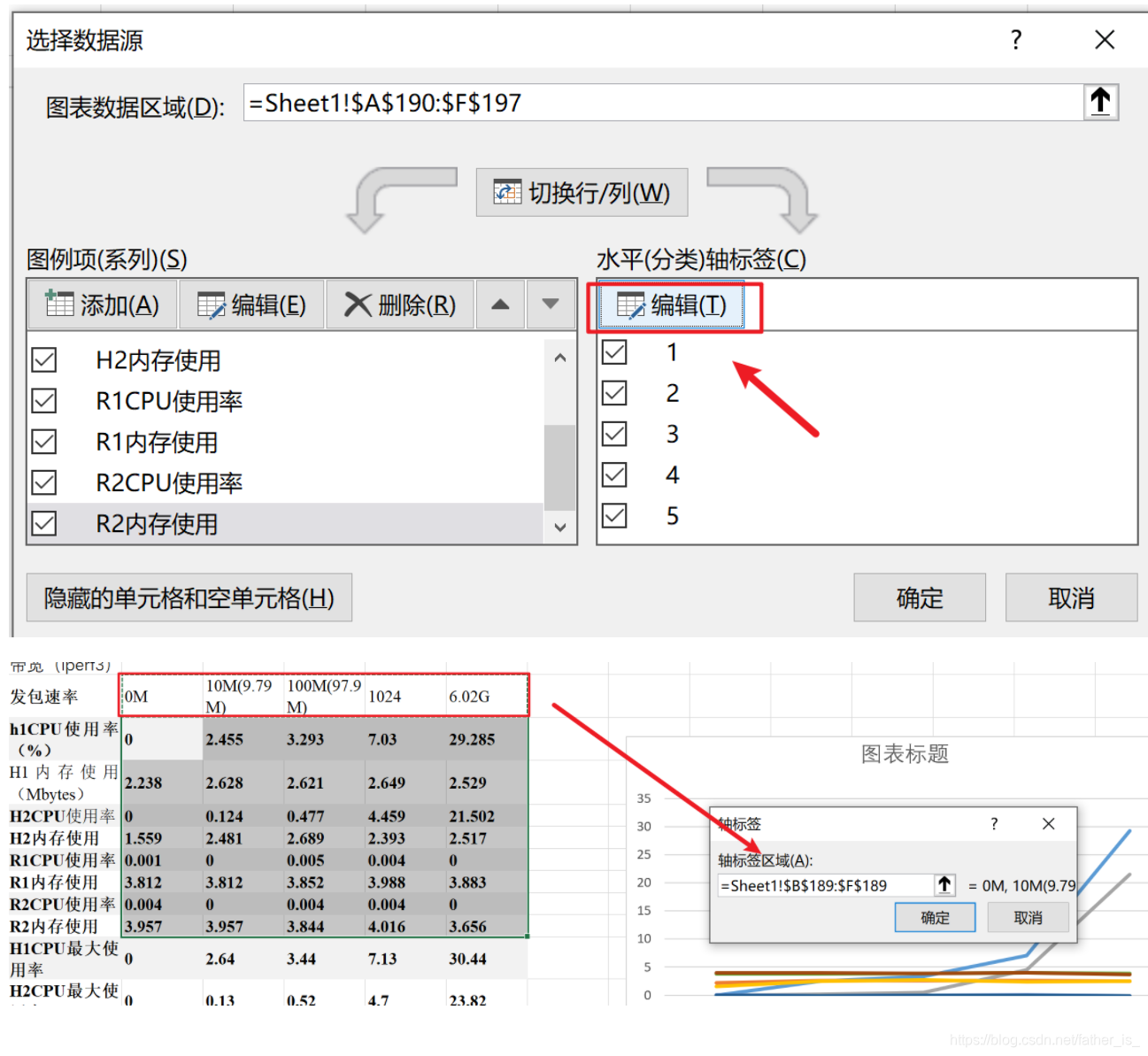Click the axis labels Edit (编辑T) button
This screenshot has height=1056, width=1148.
[672, 305]
